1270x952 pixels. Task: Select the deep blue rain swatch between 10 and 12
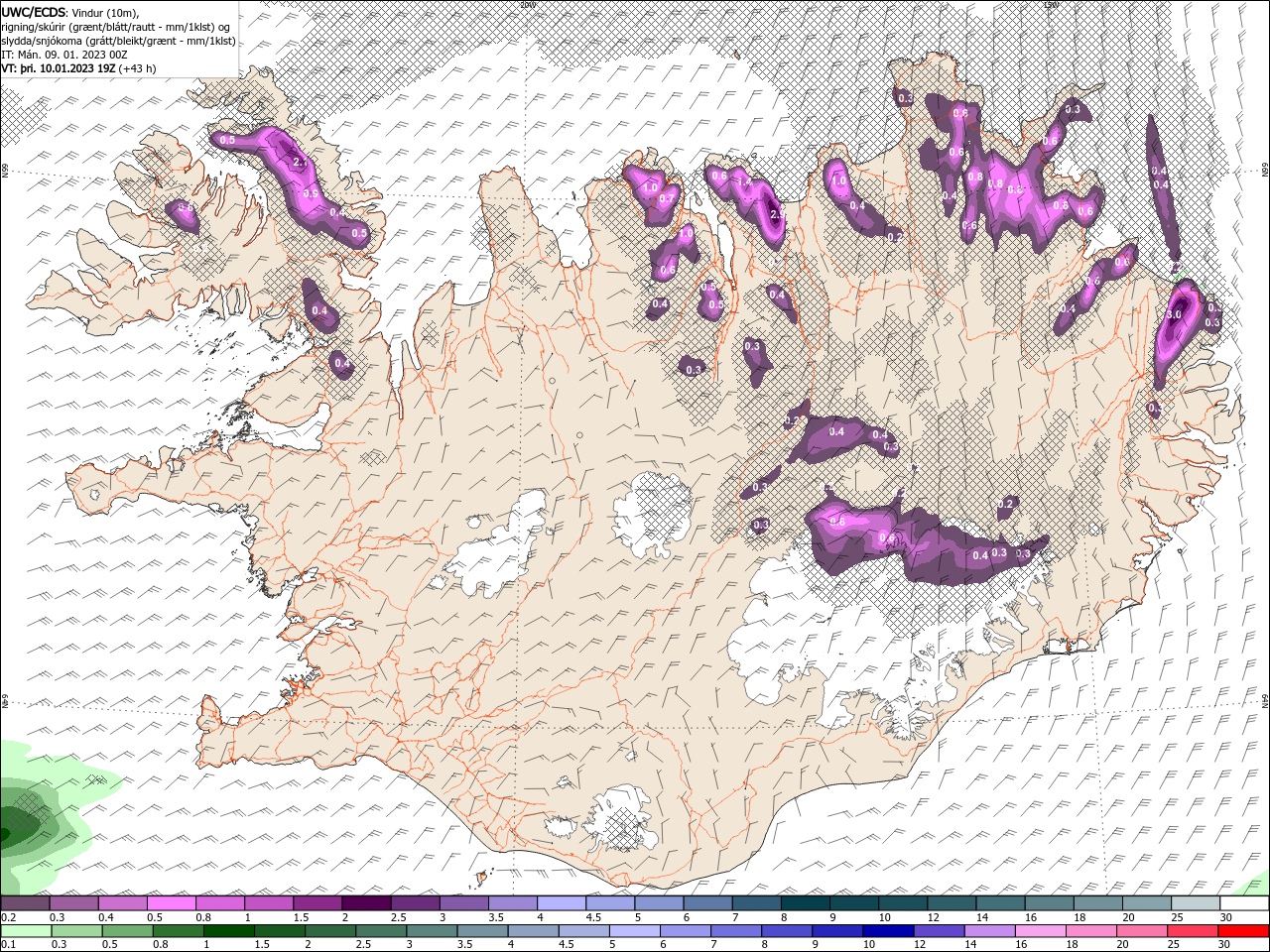(888, 931)
